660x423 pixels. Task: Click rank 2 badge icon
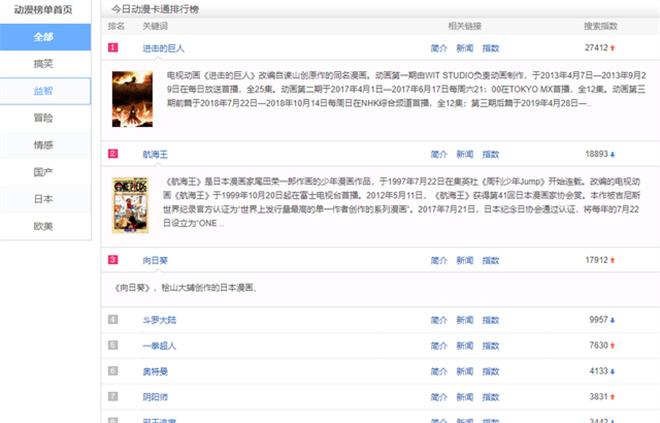coord(113,154)
